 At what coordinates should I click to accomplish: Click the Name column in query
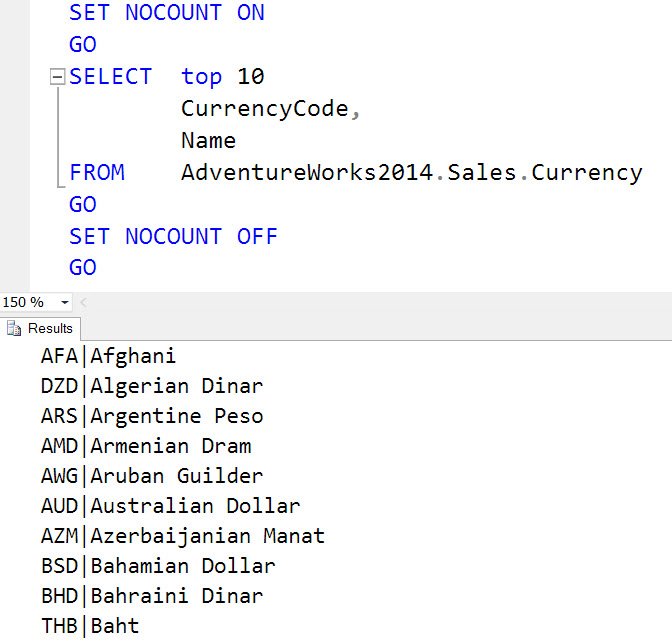click(x=208, y=141)
